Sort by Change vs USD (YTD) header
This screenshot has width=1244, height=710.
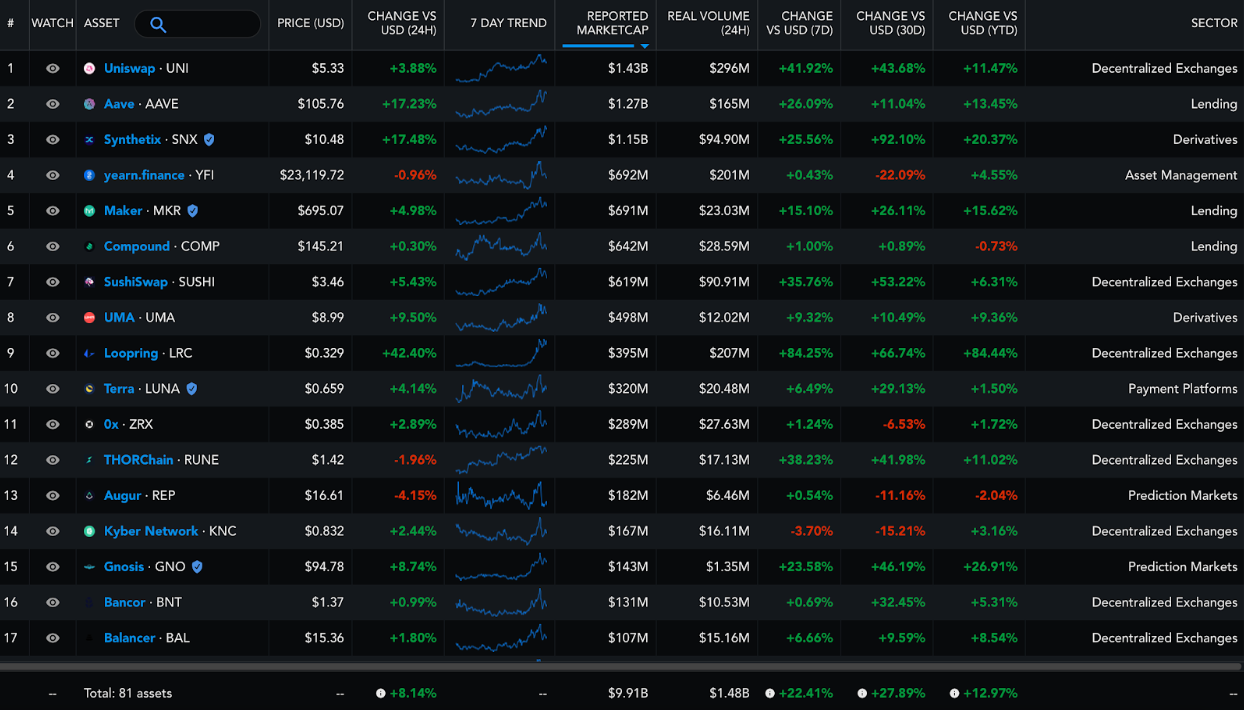[982, 23]
